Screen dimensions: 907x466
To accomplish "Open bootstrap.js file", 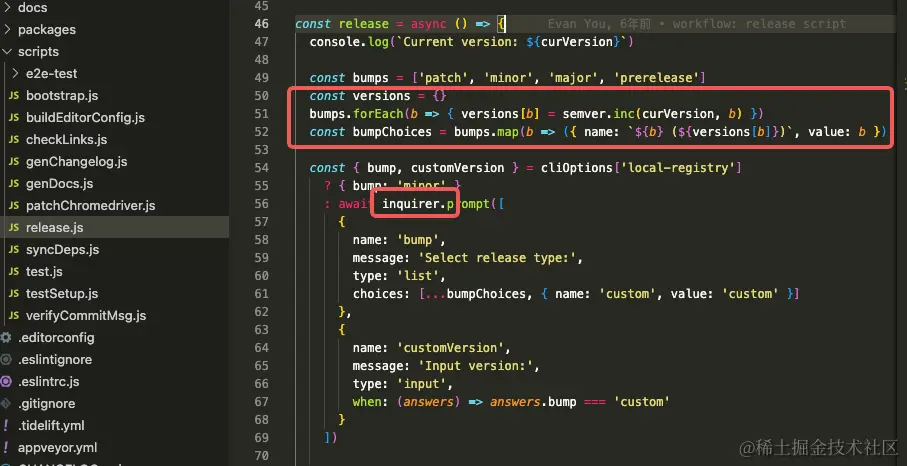I will (62, 95).
